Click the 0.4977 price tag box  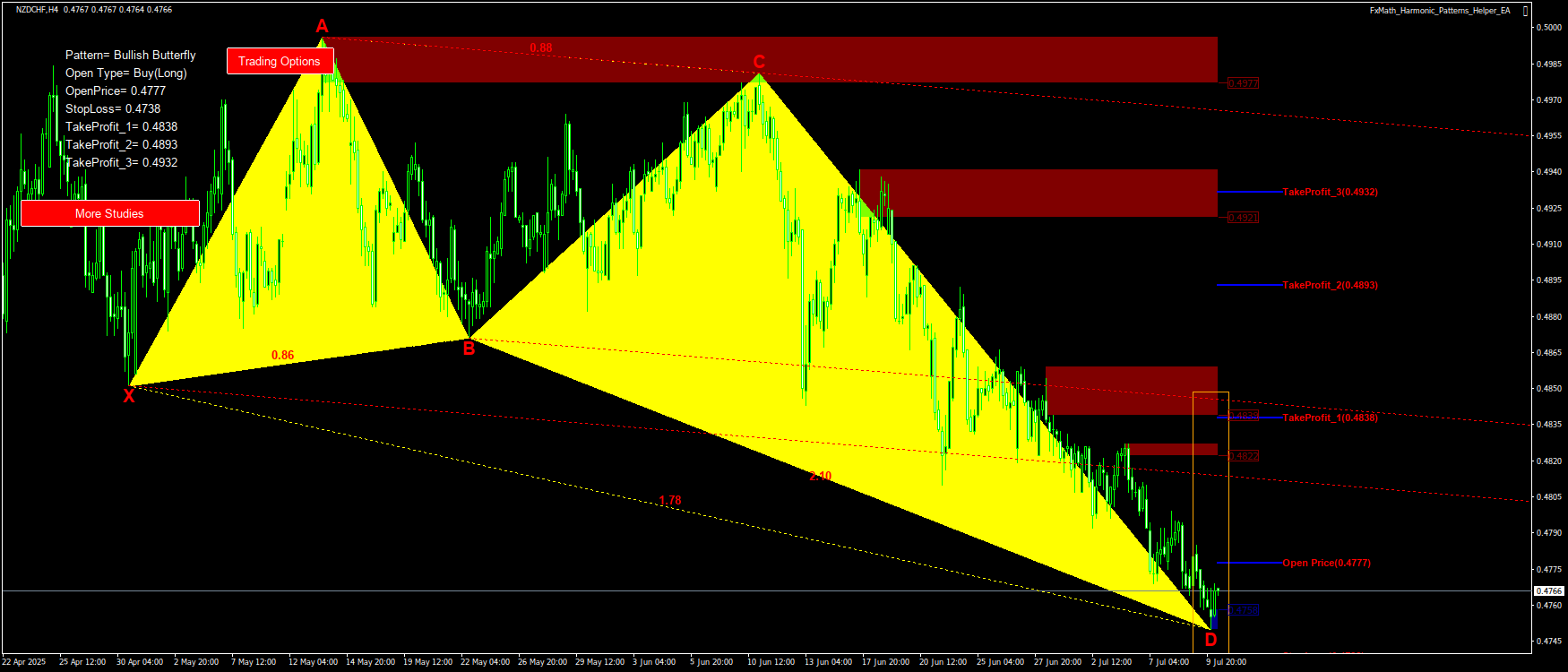(x=1243, y=83)
